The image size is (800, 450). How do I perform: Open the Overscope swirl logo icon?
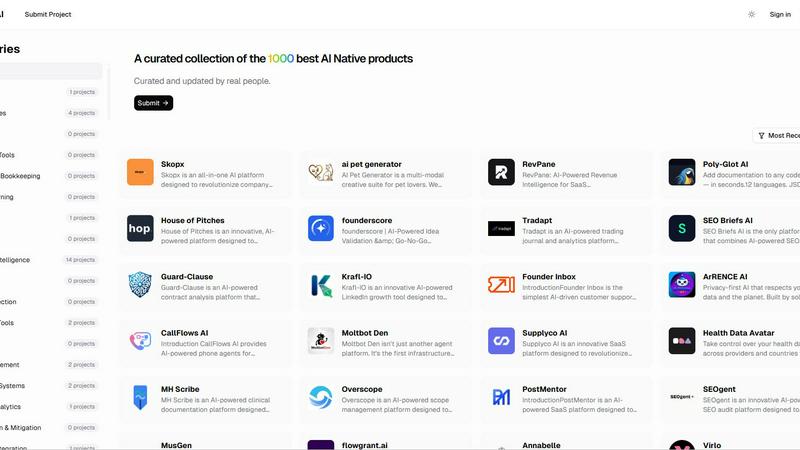[321, 397]
